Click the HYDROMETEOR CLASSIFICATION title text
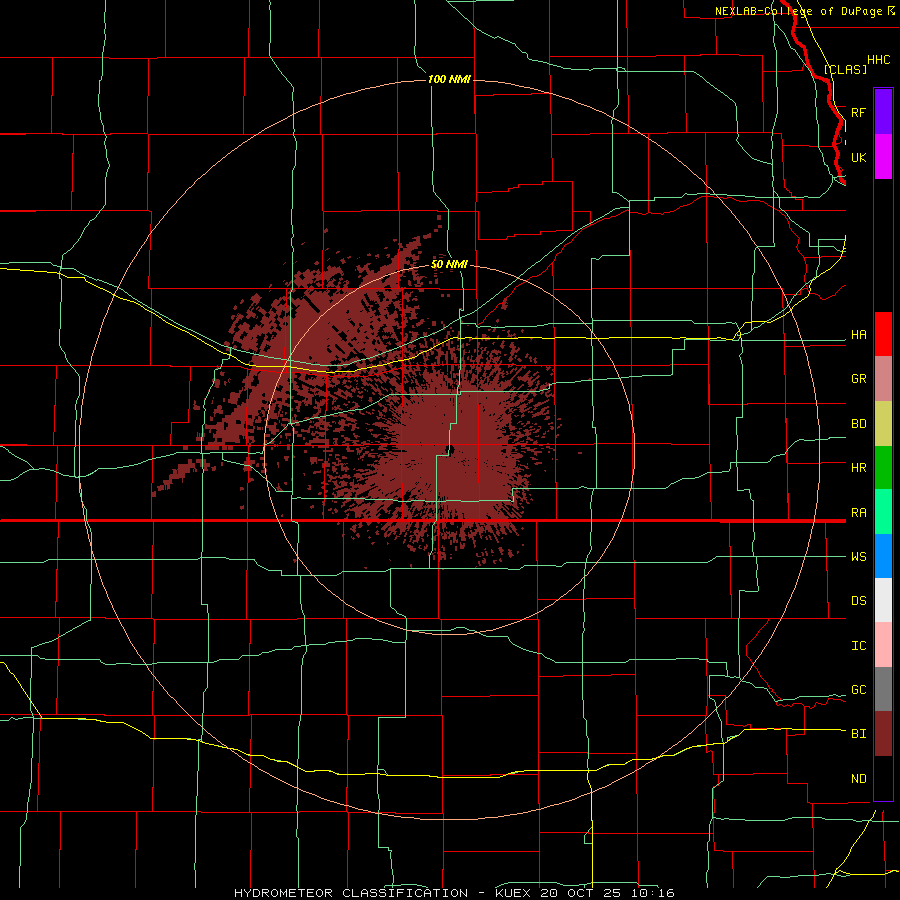 pyautogui.click(x=351, y=893)
